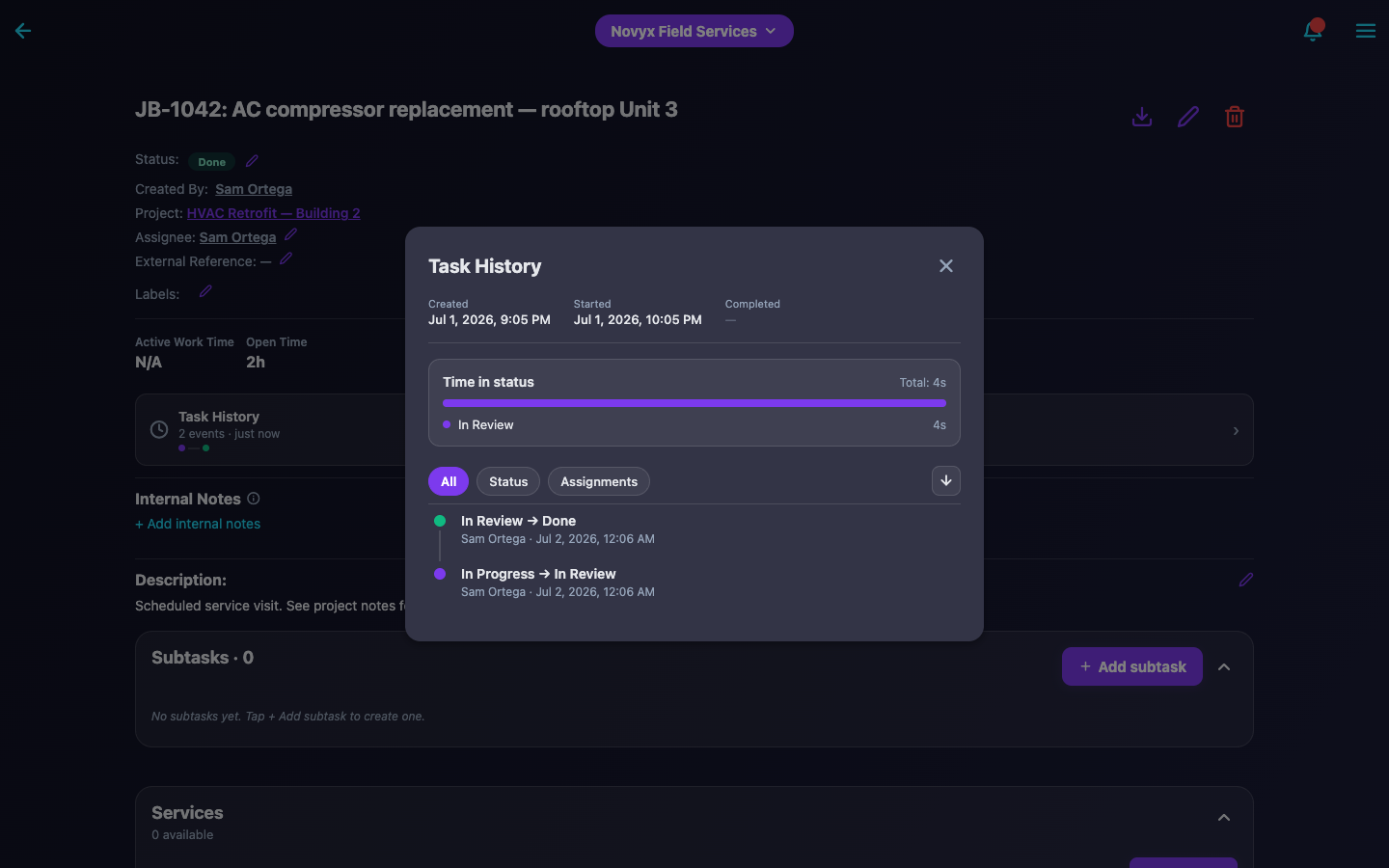Image resolution: width=1389 pixels, height=868 pixels.
Task: Edit Labels with pencil icon
Action: (205, 291)
